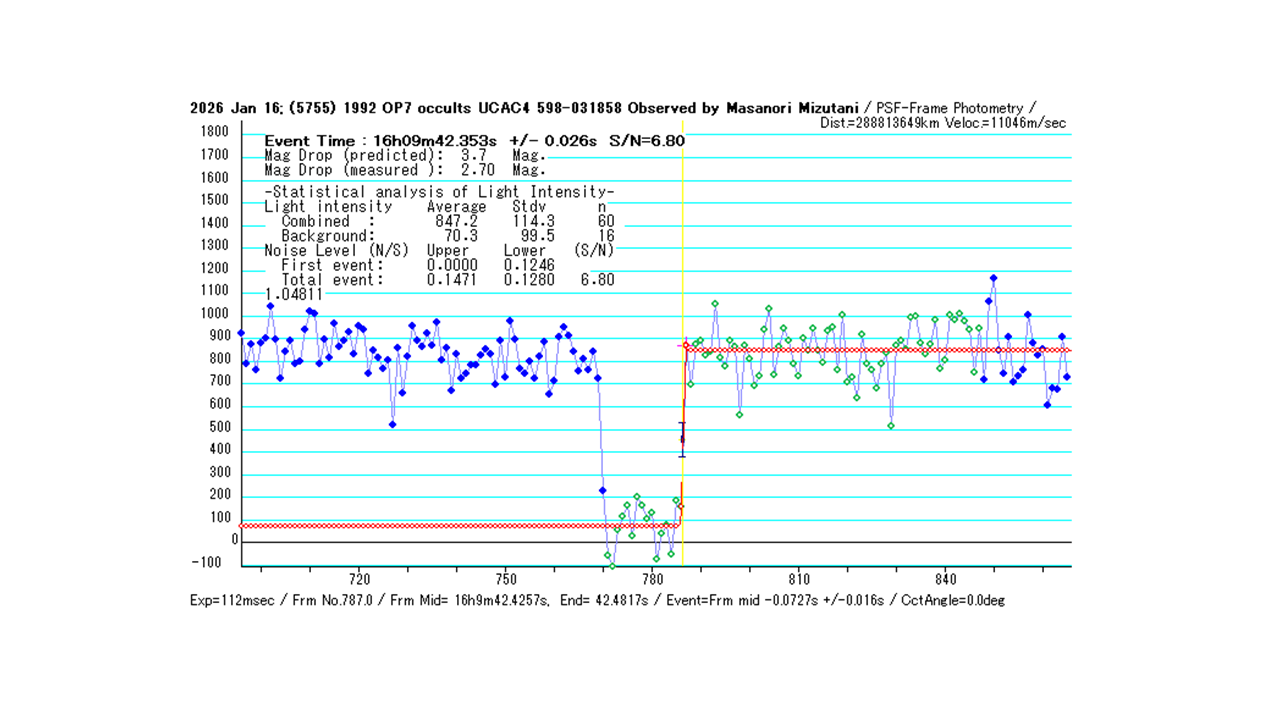Click the -100 label on the y-axis
The width and height of the screenshot is (1280, 720).
tap(211, 563)
